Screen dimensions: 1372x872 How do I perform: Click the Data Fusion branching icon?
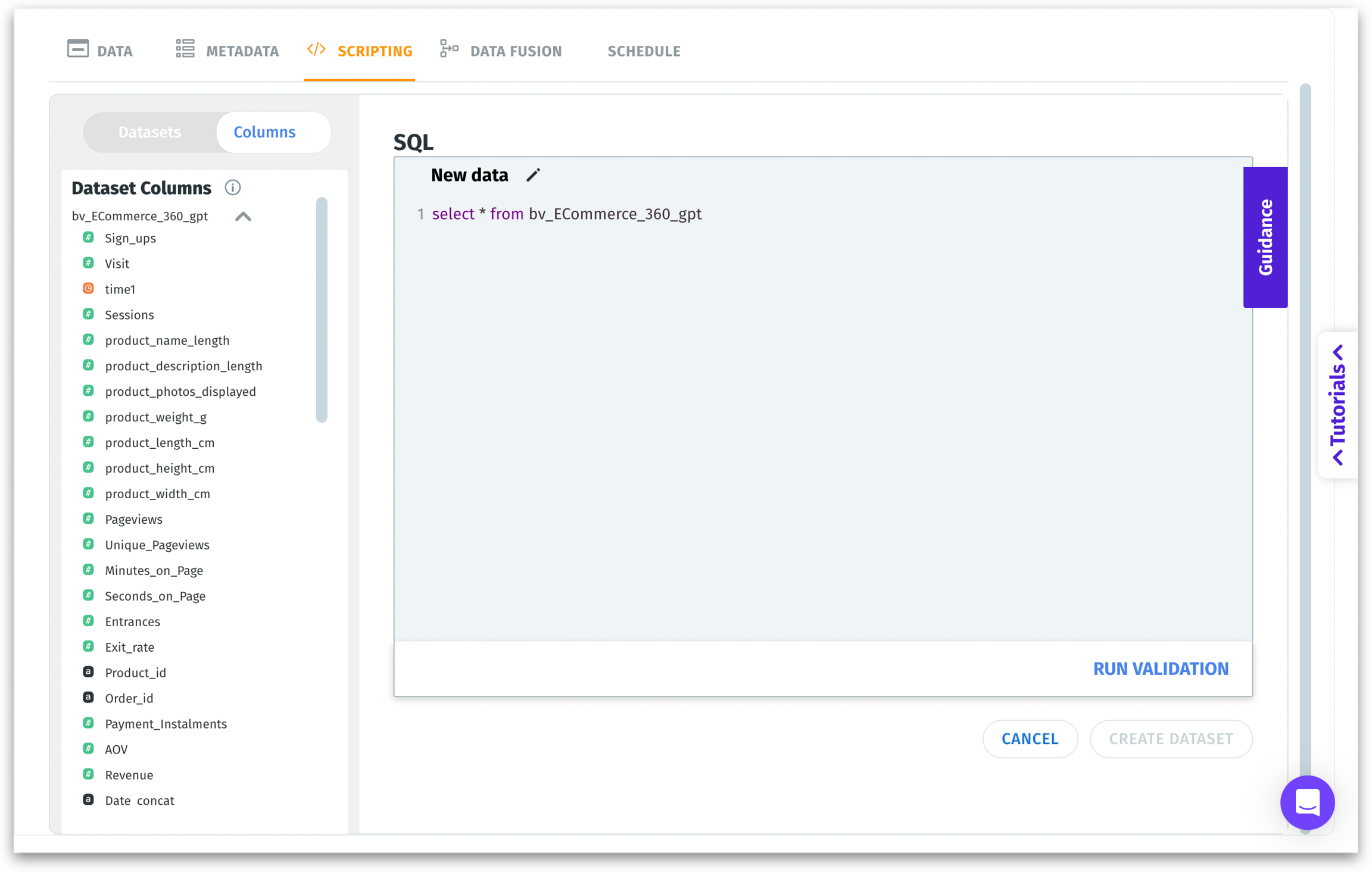click(449, 49)
